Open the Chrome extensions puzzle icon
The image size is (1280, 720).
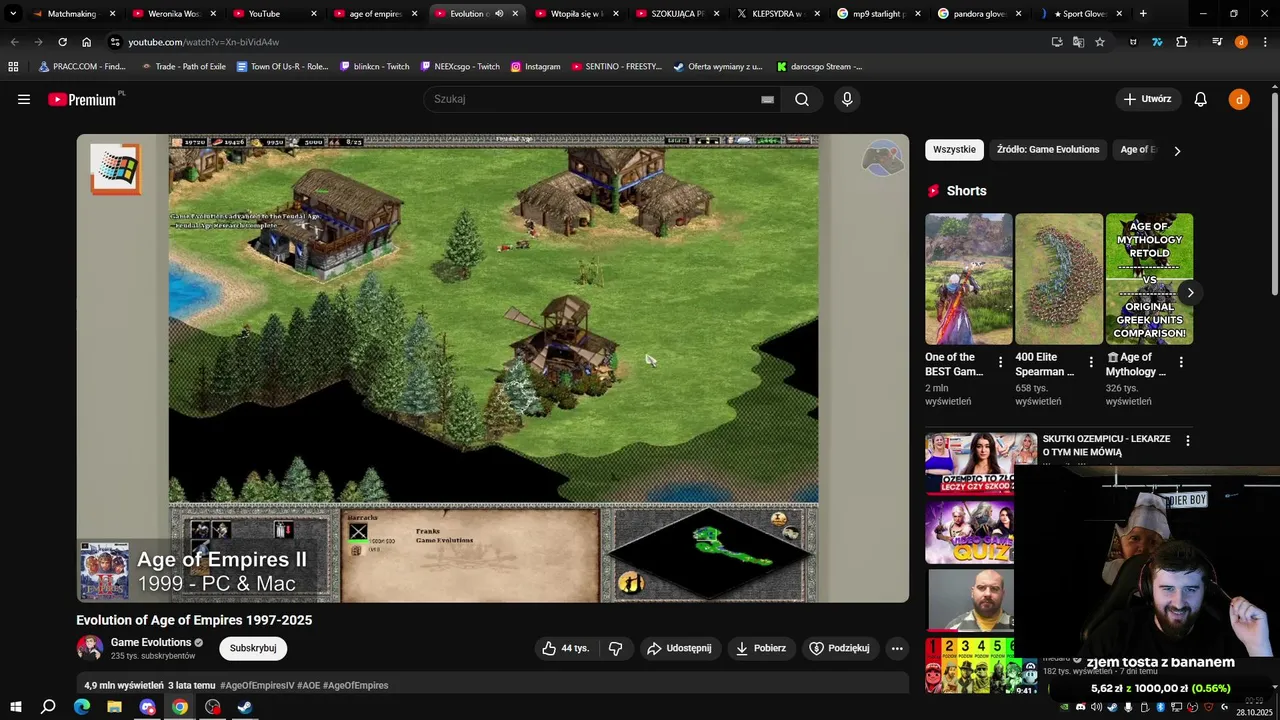click(1181, 42)
